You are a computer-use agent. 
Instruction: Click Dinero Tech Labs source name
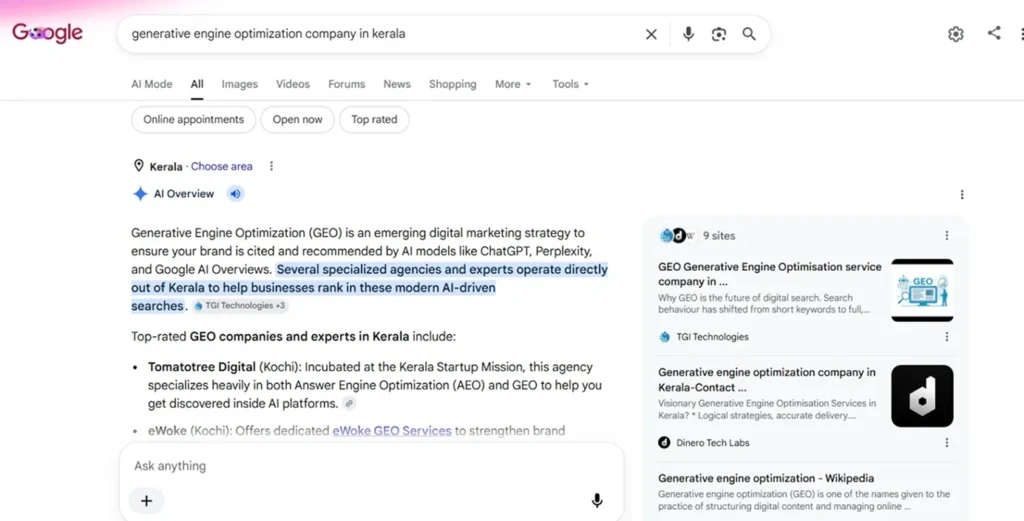pos(713,443)
